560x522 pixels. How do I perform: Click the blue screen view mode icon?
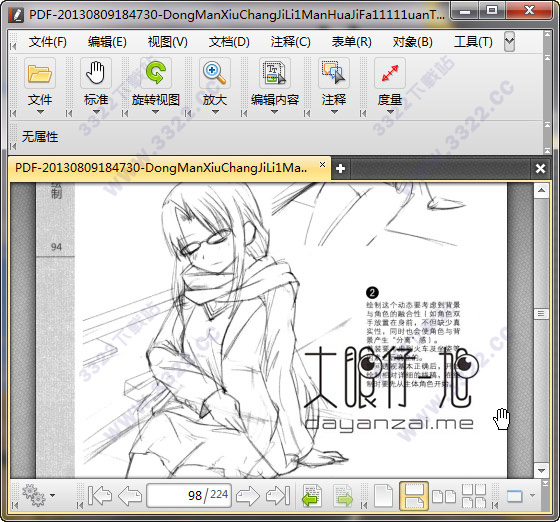[x=515, y=496]
